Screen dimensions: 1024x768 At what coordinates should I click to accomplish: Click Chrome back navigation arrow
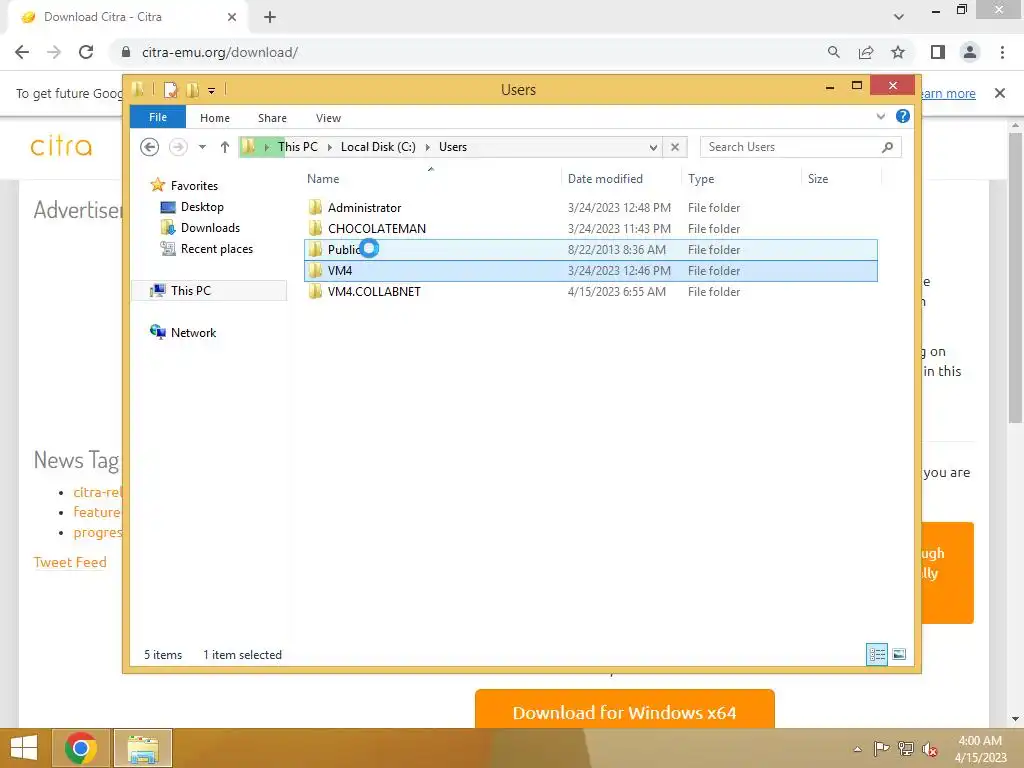point(22,52)
